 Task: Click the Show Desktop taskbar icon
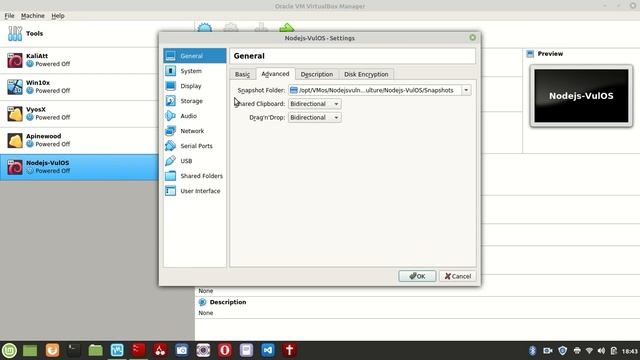coord(30,350)
